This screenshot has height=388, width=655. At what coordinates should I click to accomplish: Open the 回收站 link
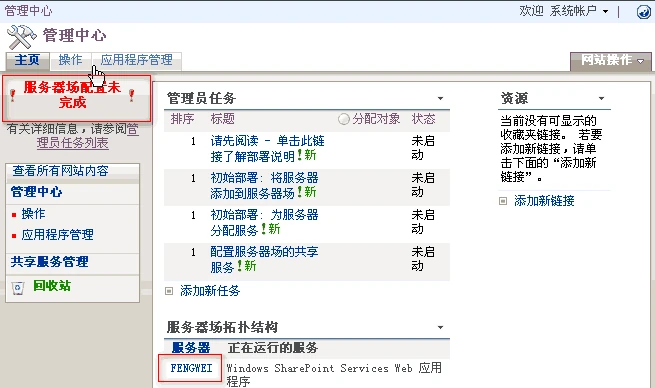coord(52,286)
